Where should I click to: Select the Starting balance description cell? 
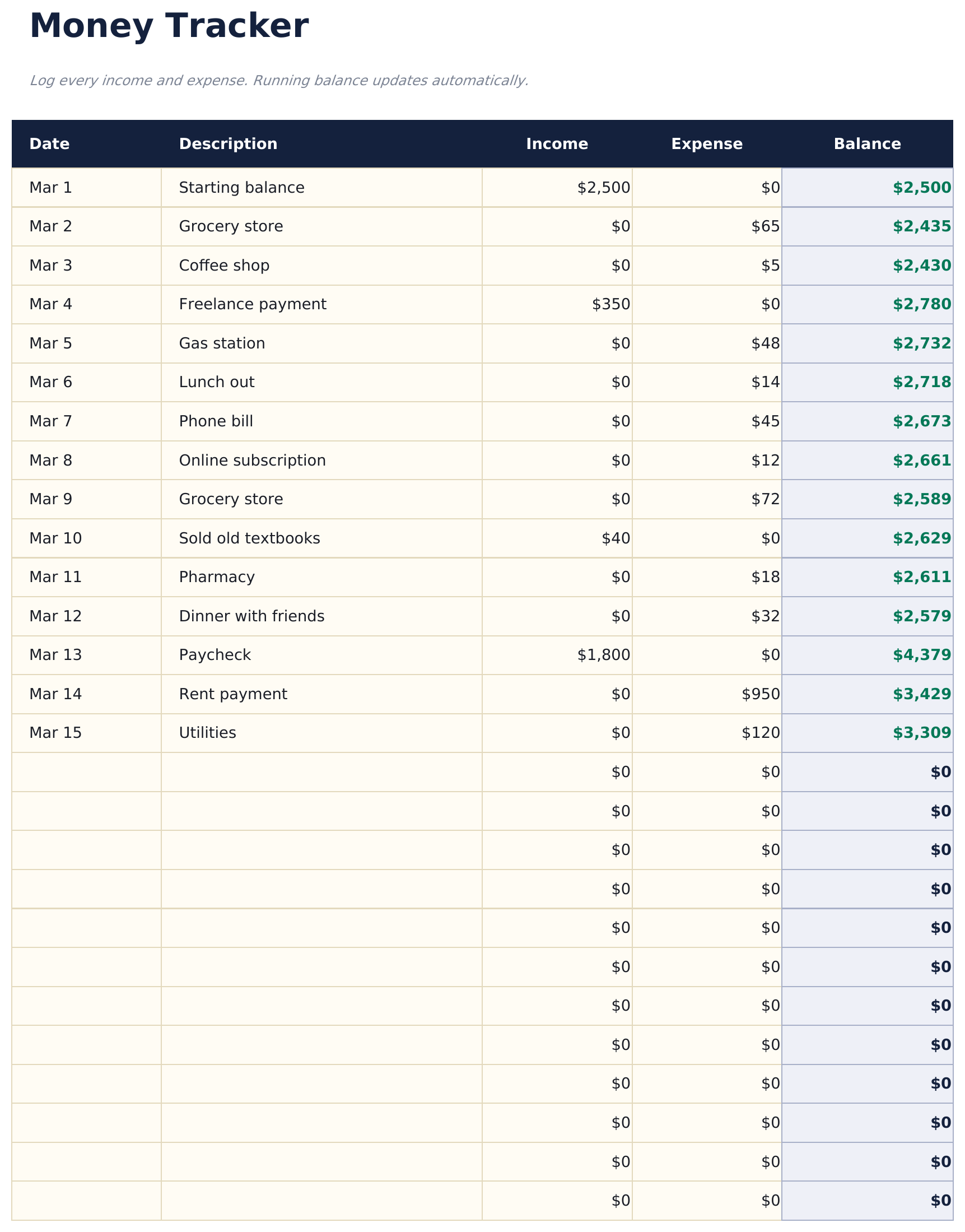pyautogui.click(x=240, y=187)
